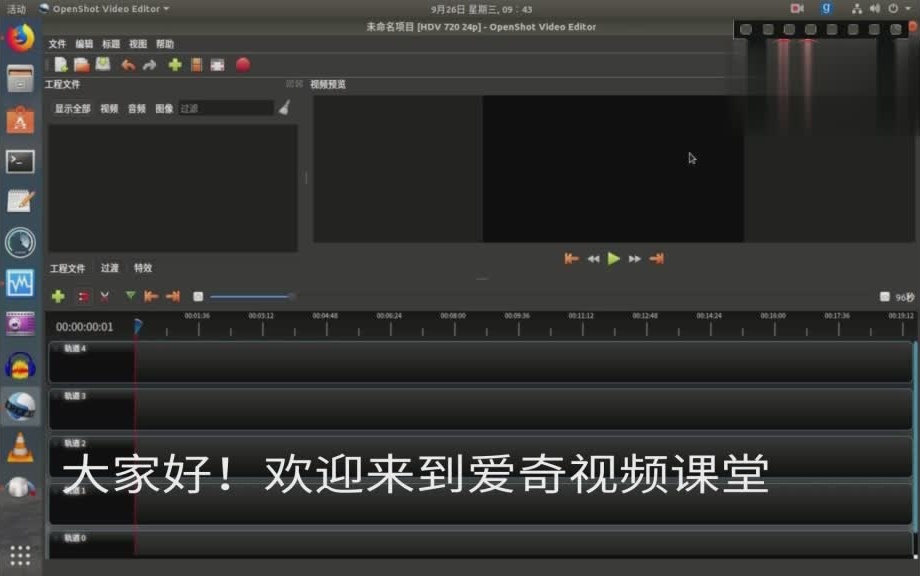Open OpenShot Video Editor app menu dropdown
This screenshot has height=576, width=920.
(x=104, y=9)
